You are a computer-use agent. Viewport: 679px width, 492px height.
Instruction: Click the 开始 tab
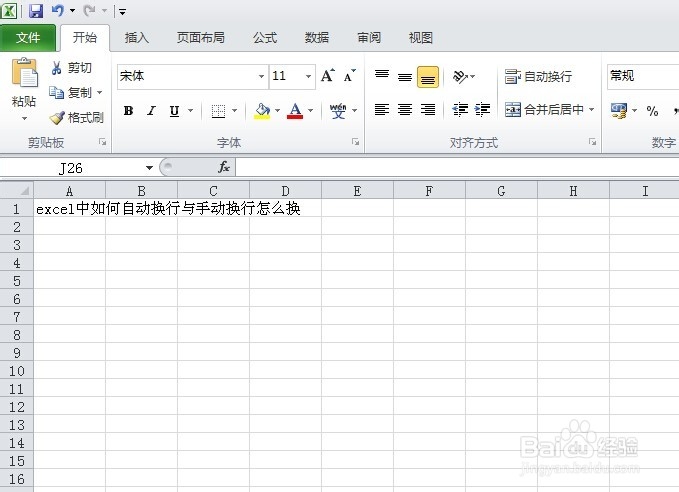tap(85, 38)
